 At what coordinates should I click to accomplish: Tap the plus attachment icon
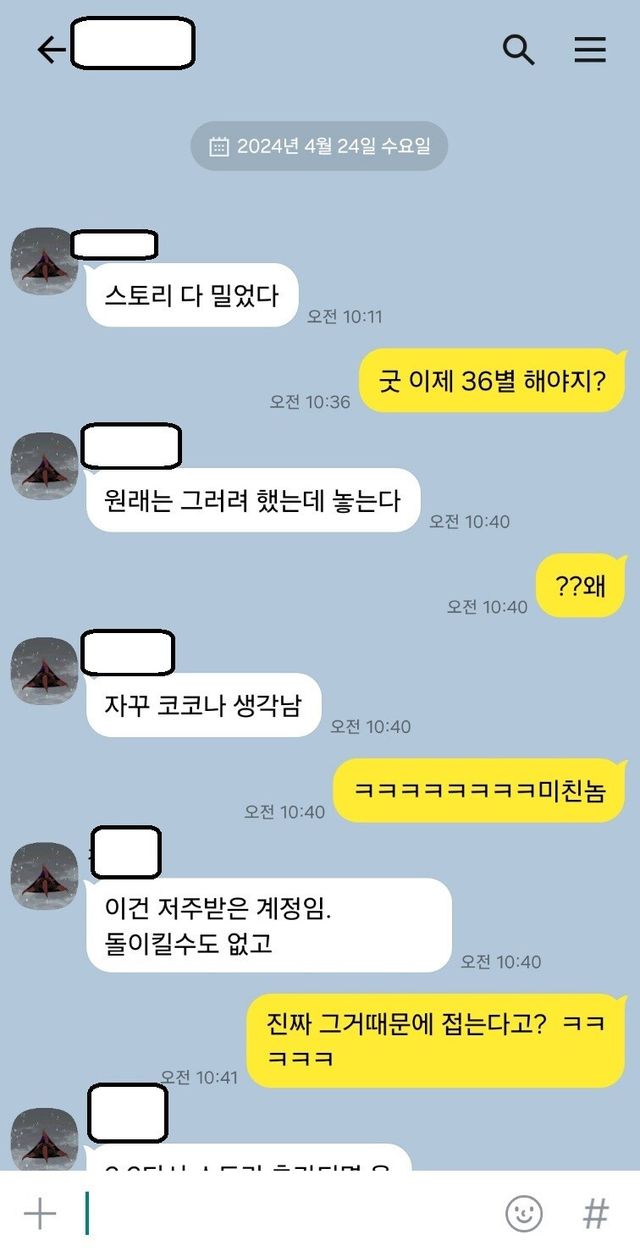[x=40, y=1213]
